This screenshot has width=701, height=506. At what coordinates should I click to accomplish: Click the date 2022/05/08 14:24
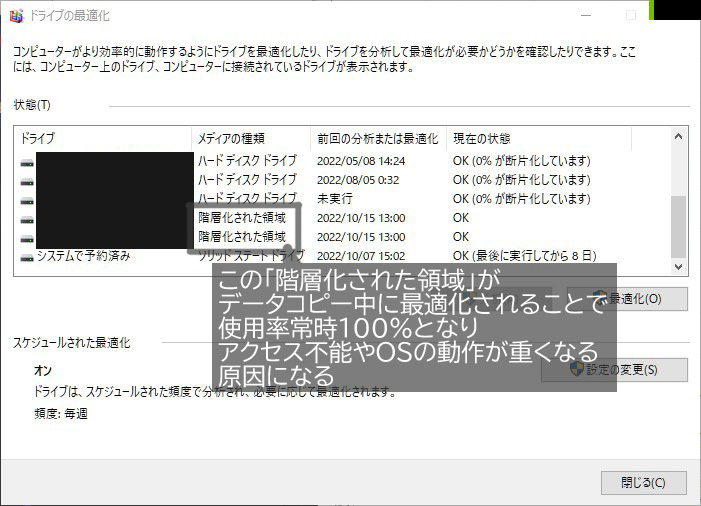tap(361, 161)
